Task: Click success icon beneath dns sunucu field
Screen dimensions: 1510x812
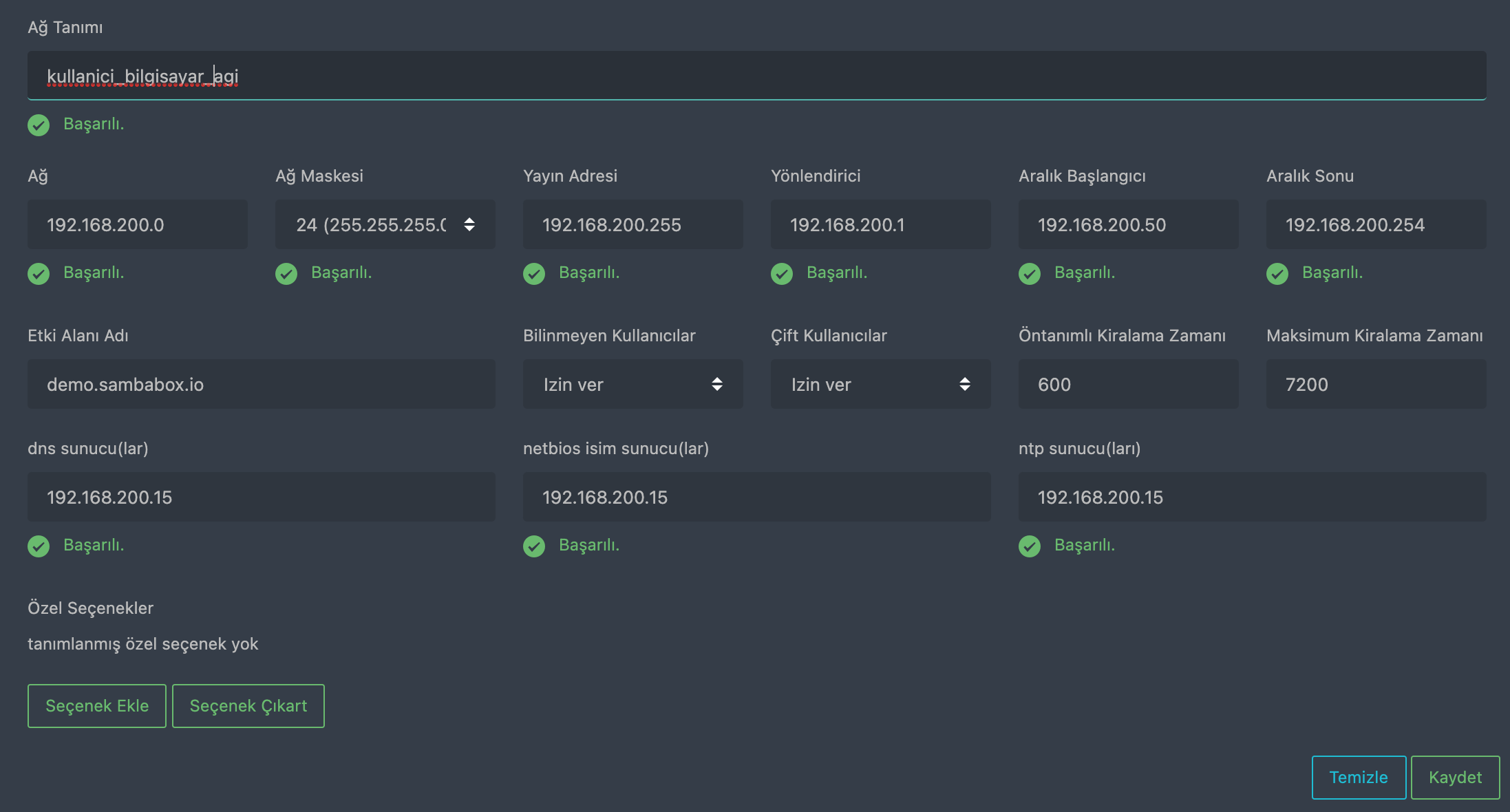Action: [x=39, y=546]
